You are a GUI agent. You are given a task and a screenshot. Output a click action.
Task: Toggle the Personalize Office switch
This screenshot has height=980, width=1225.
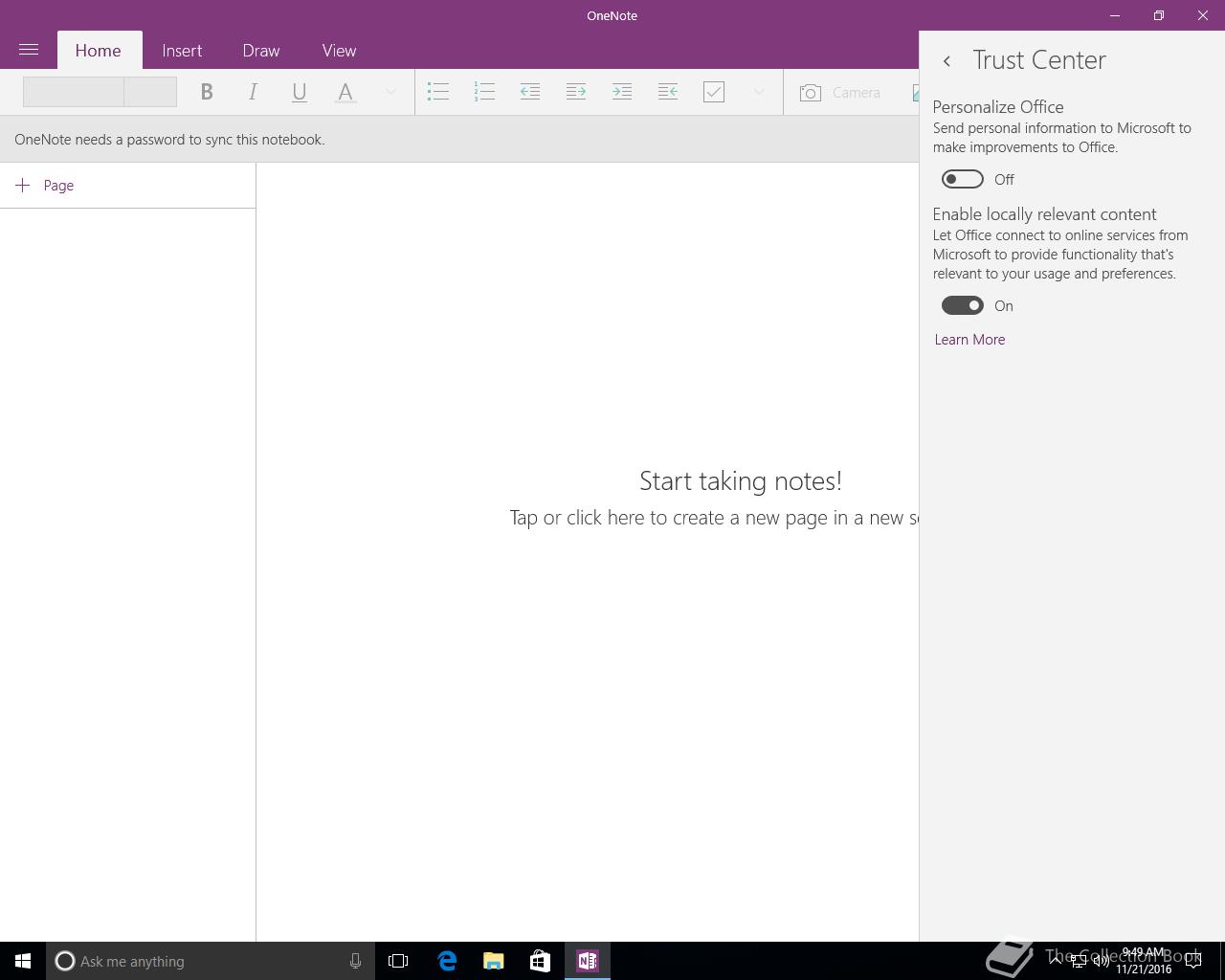tap(963, 179)
